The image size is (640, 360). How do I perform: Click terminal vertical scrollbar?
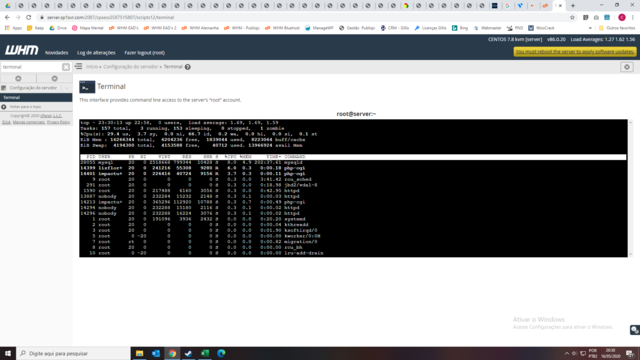[631, 188]
